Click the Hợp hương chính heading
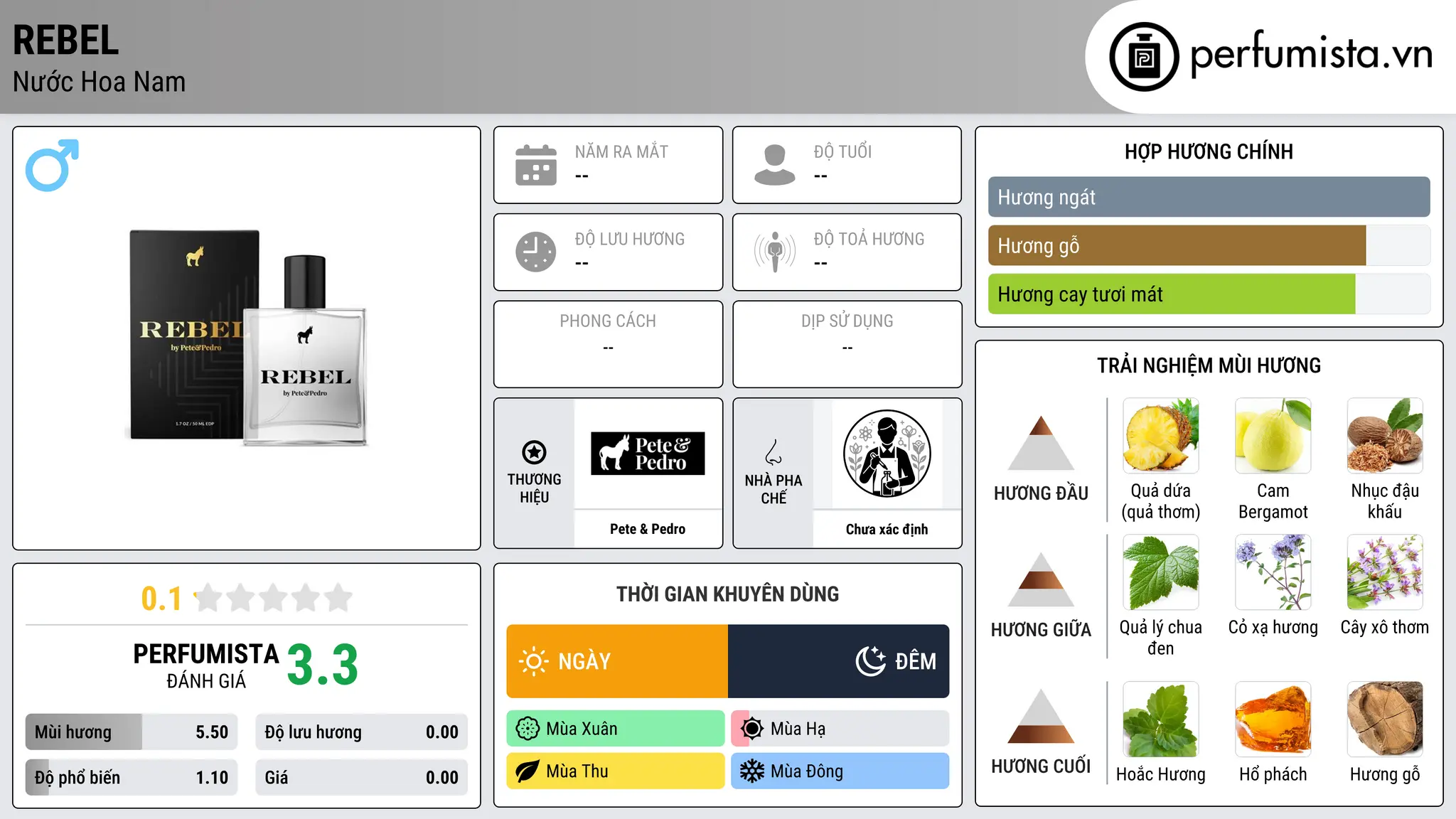The image size is (1456, 819). (x=1209, y=151)
